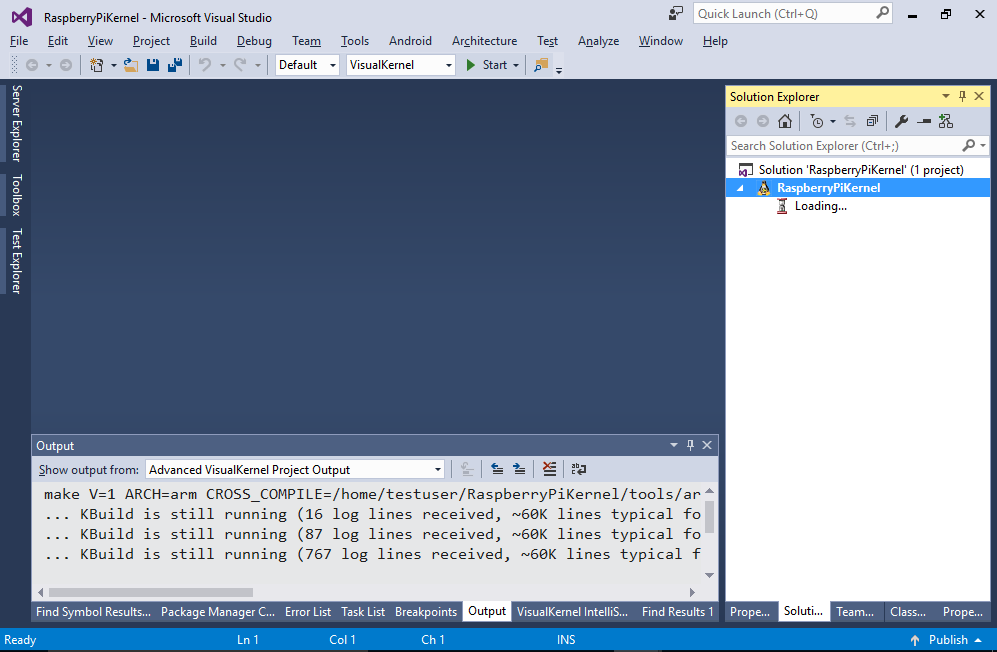
Task: Click the Open File folder icon
Action: (131, 65)
